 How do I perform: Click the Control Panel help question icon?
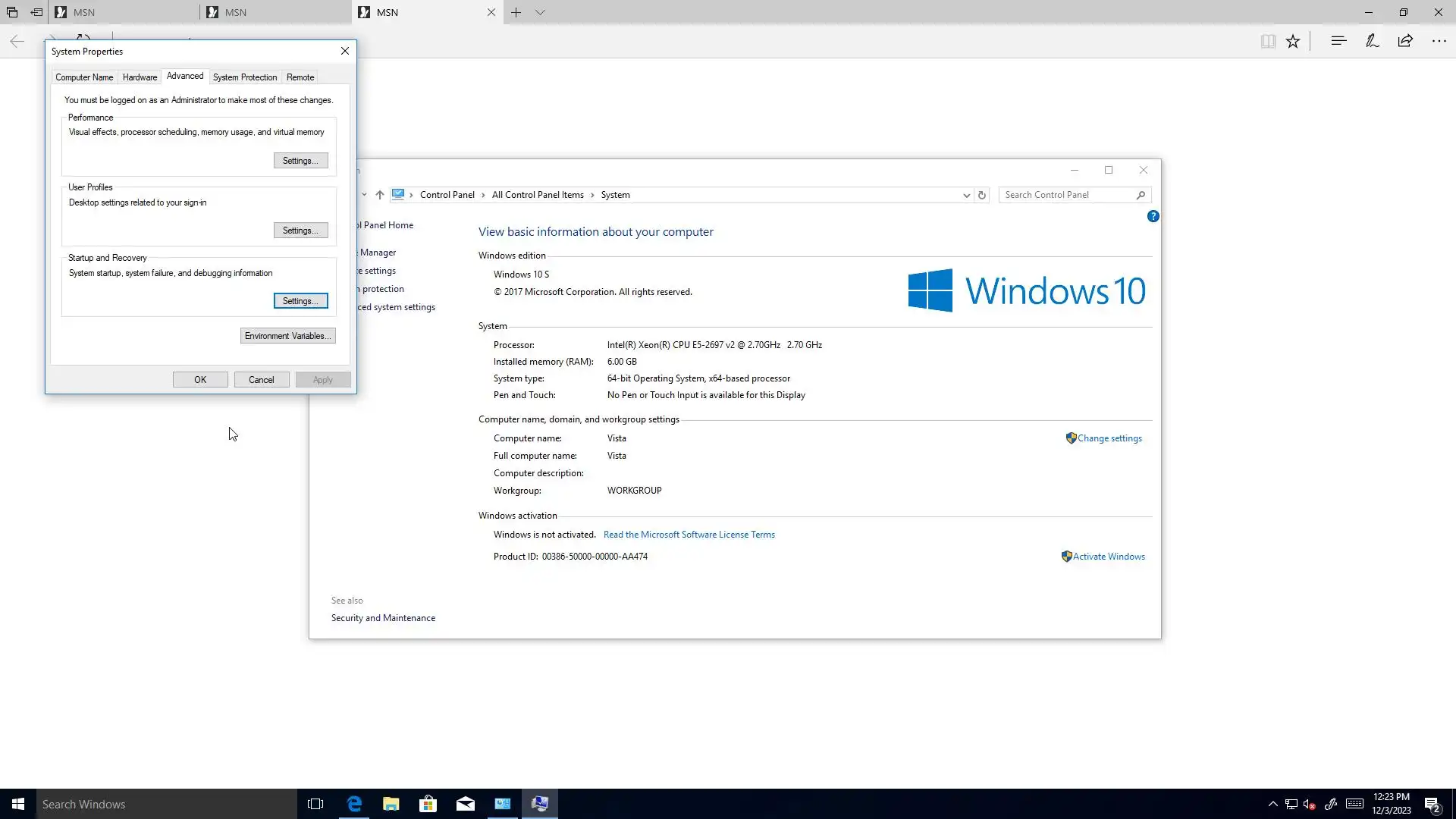pyautogui.click(x=1153, y=216)
